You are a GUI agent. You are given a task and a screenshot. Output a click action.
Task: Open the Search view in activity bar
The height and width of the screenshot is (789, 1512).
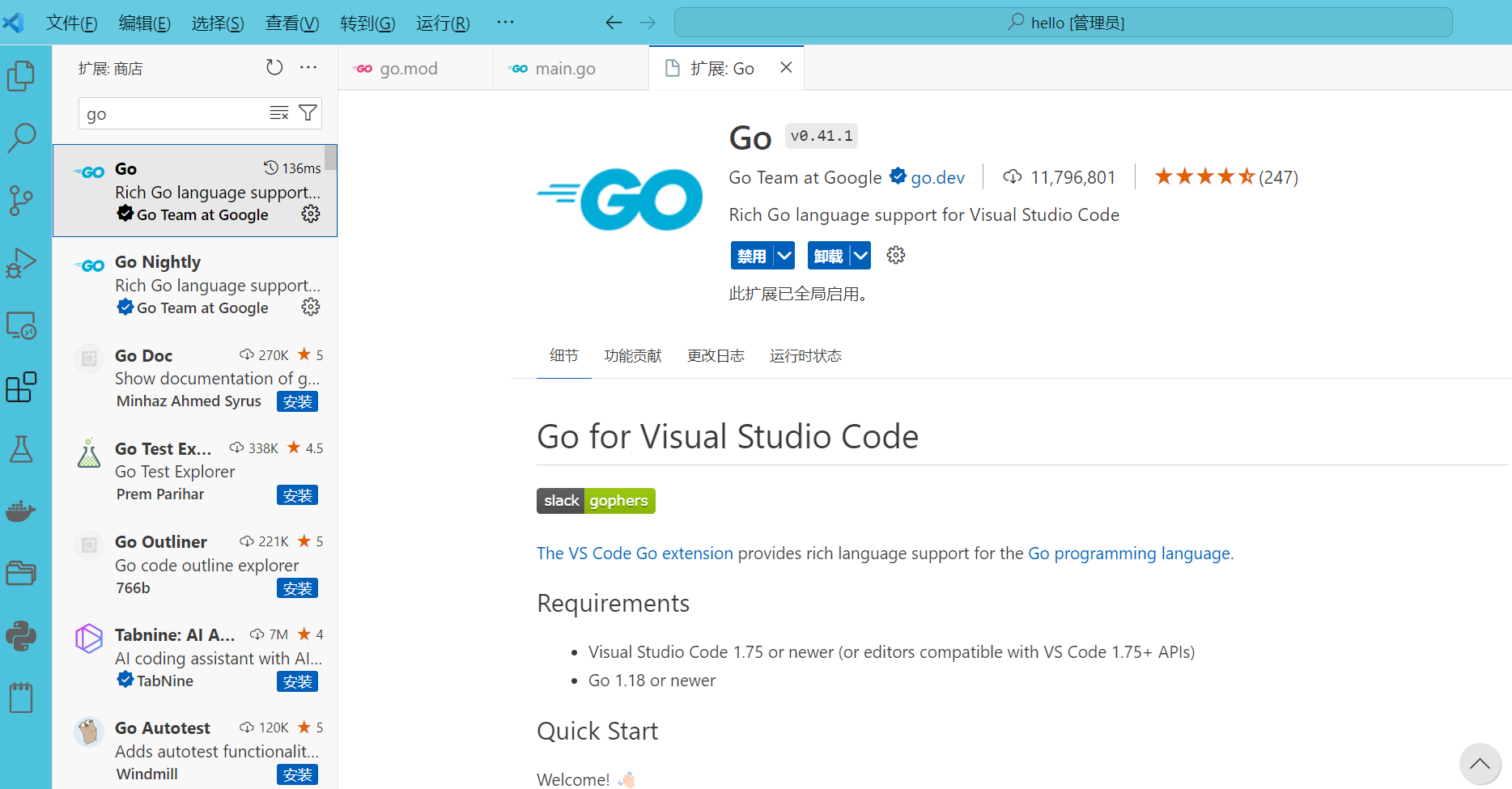click(21, 138)
